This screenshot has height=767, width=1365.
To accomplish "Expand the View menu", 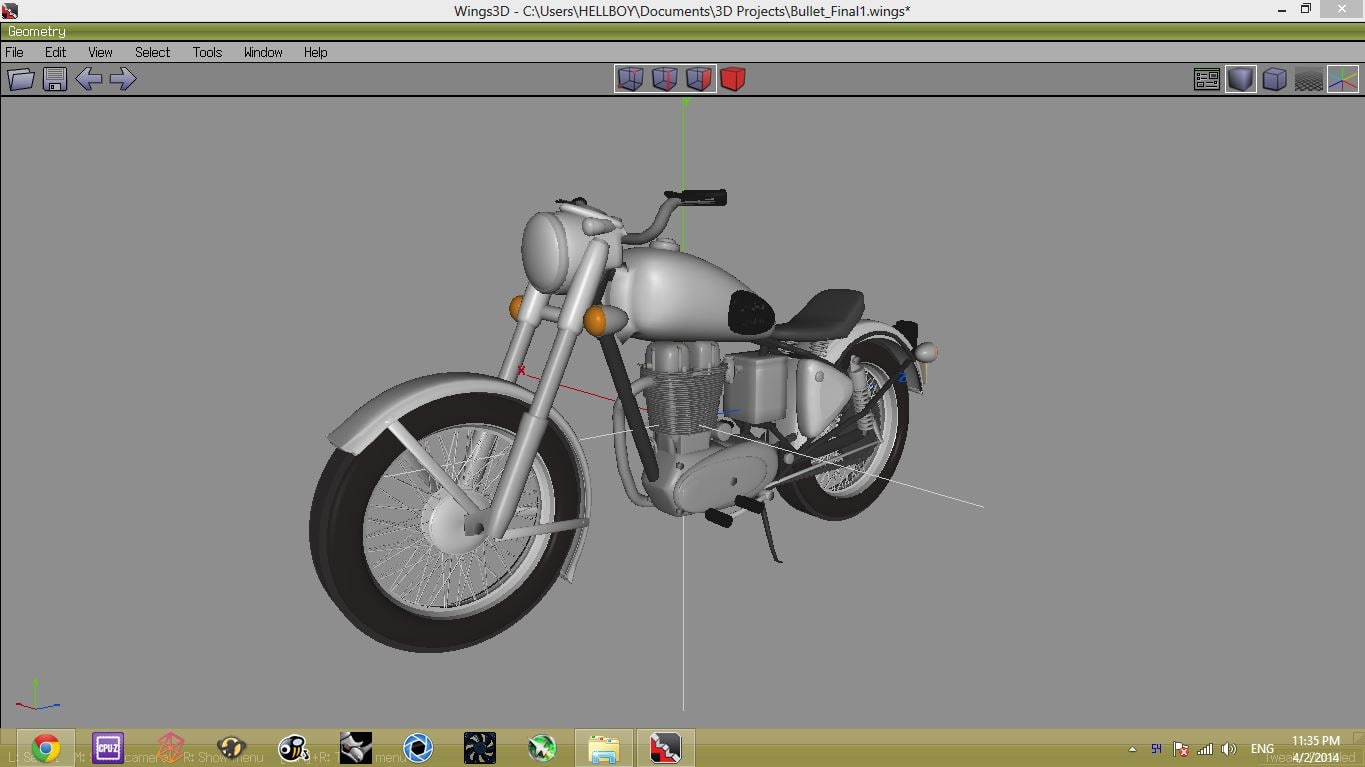I will 100,52.
